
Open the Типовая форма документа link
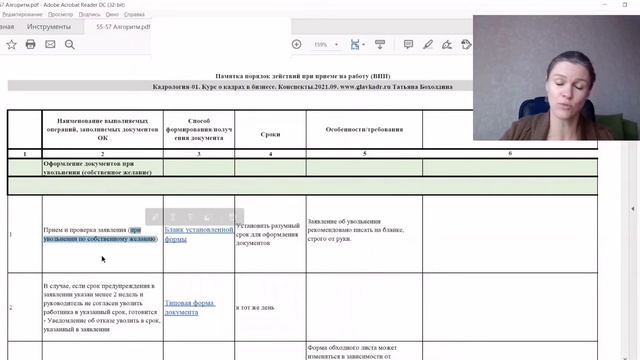click(190, 307)
